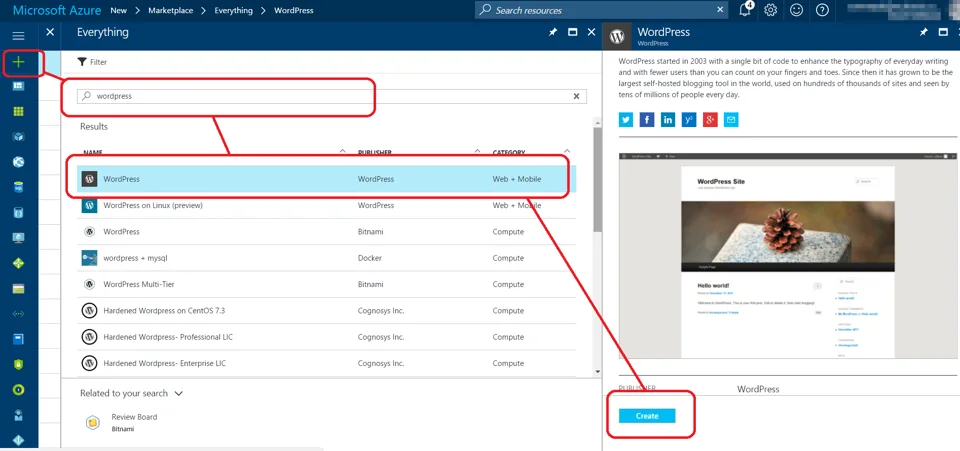Select the WordPress by Bitnami result
The image size is (960, 451).
point(326,232)
